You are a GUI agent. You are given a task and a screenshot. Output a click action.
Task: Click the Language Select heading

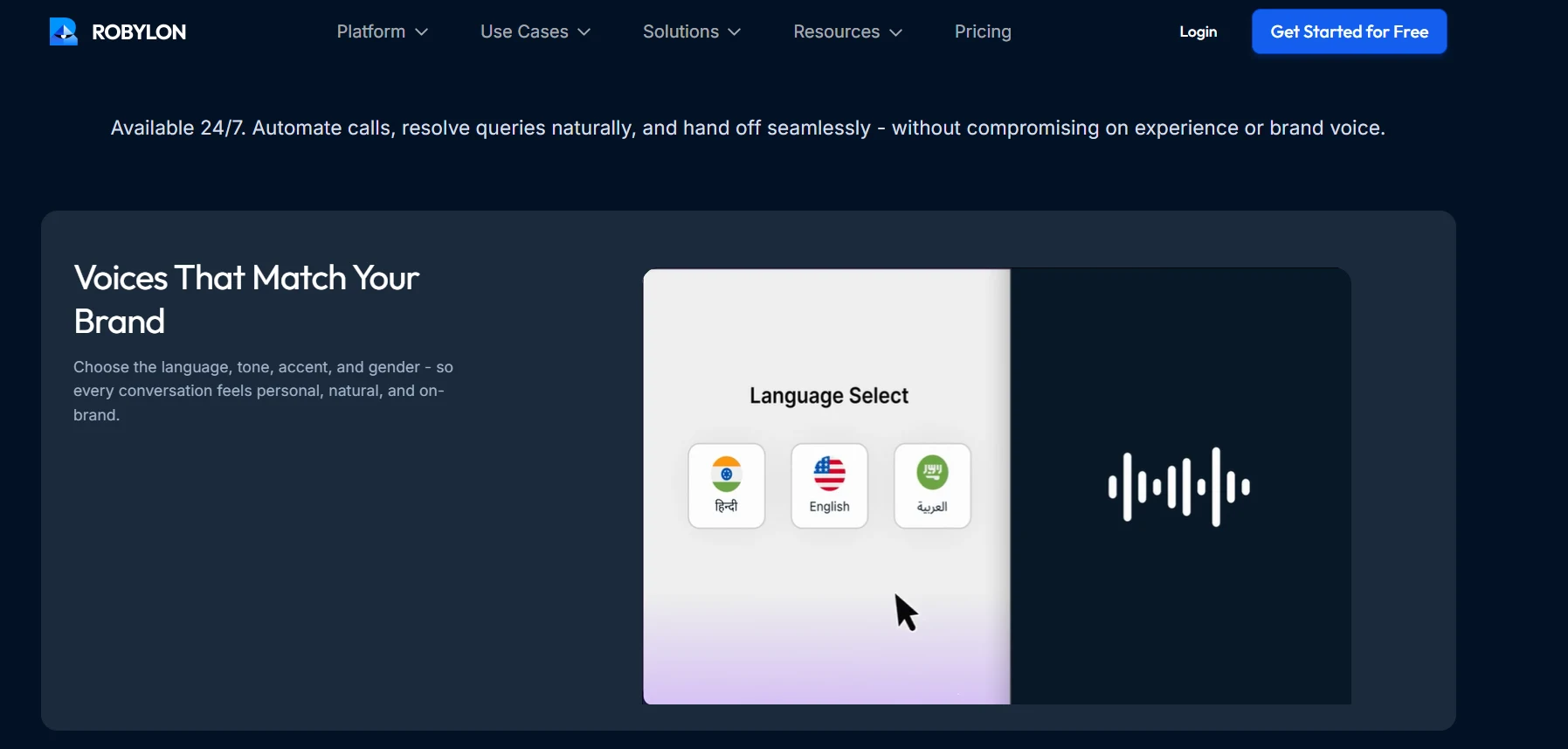[829, 396]
